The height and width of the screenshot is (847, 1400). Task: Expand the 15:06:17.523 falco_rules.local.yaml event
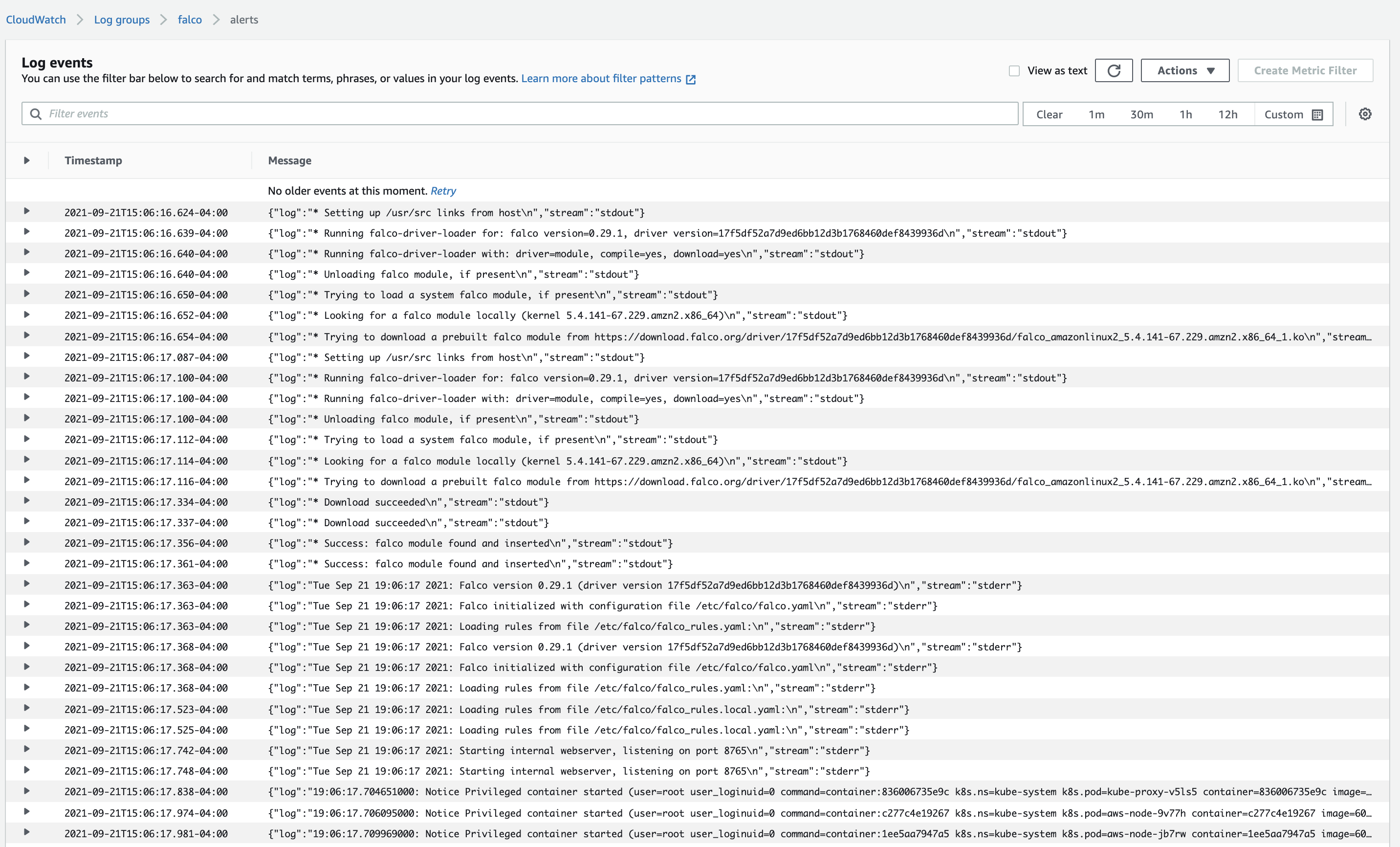[x=27, y=708]
